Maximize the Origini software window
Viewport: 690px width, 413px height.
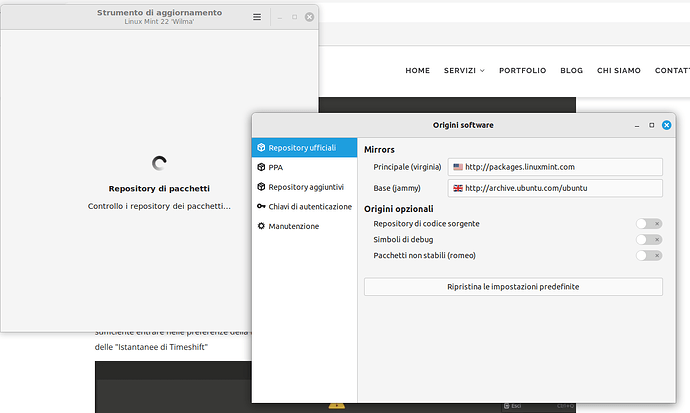[x=652, y=125]
